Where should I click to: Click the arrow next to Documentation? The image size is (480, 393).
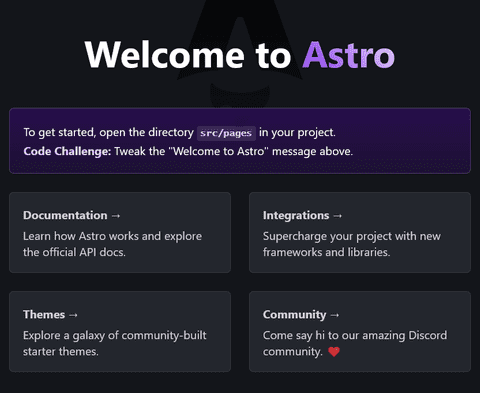(x=116, y=216)
